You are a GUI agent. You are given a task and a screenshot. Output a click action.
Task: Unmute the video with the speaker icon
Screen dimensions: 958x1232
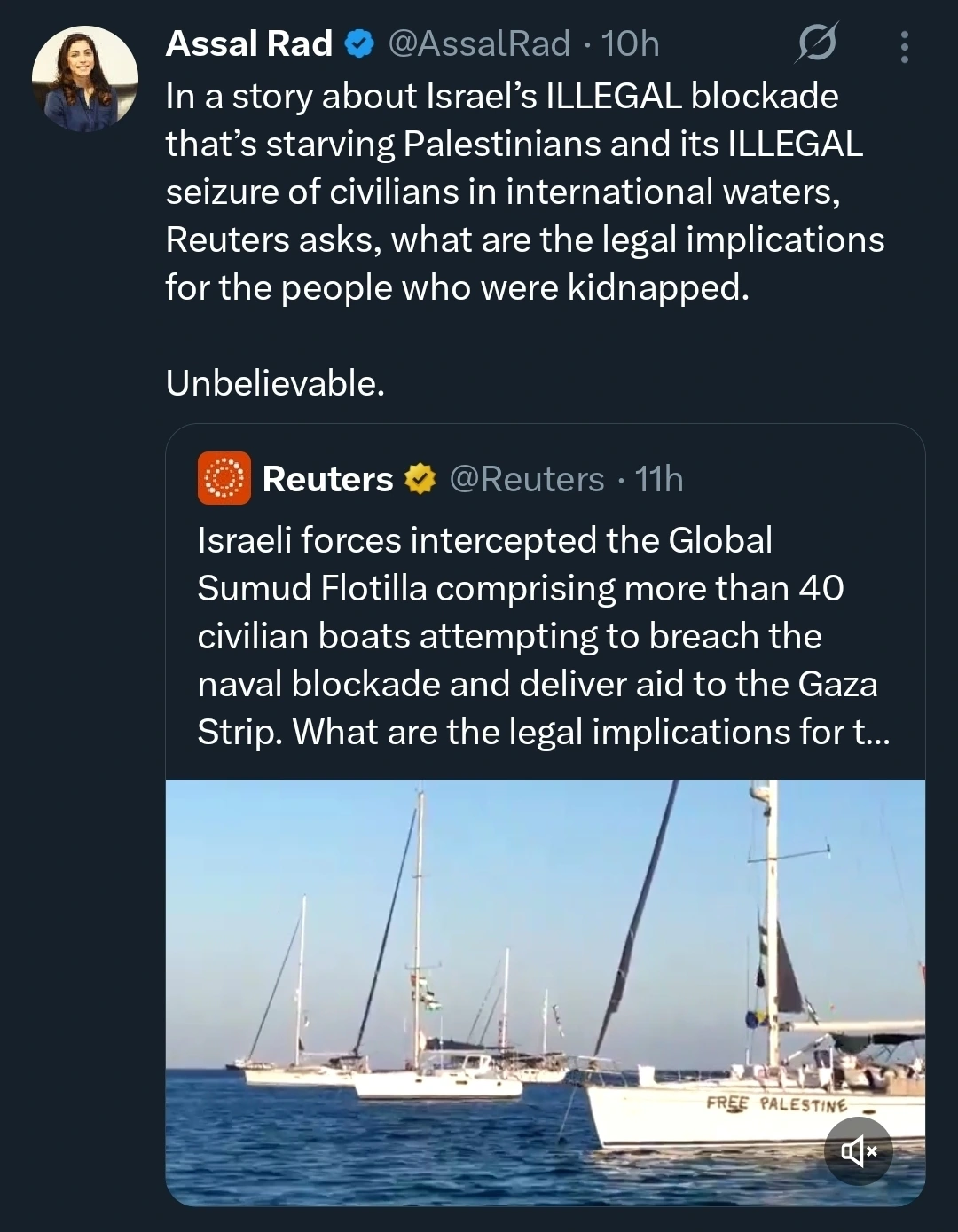click(858, 1151)
